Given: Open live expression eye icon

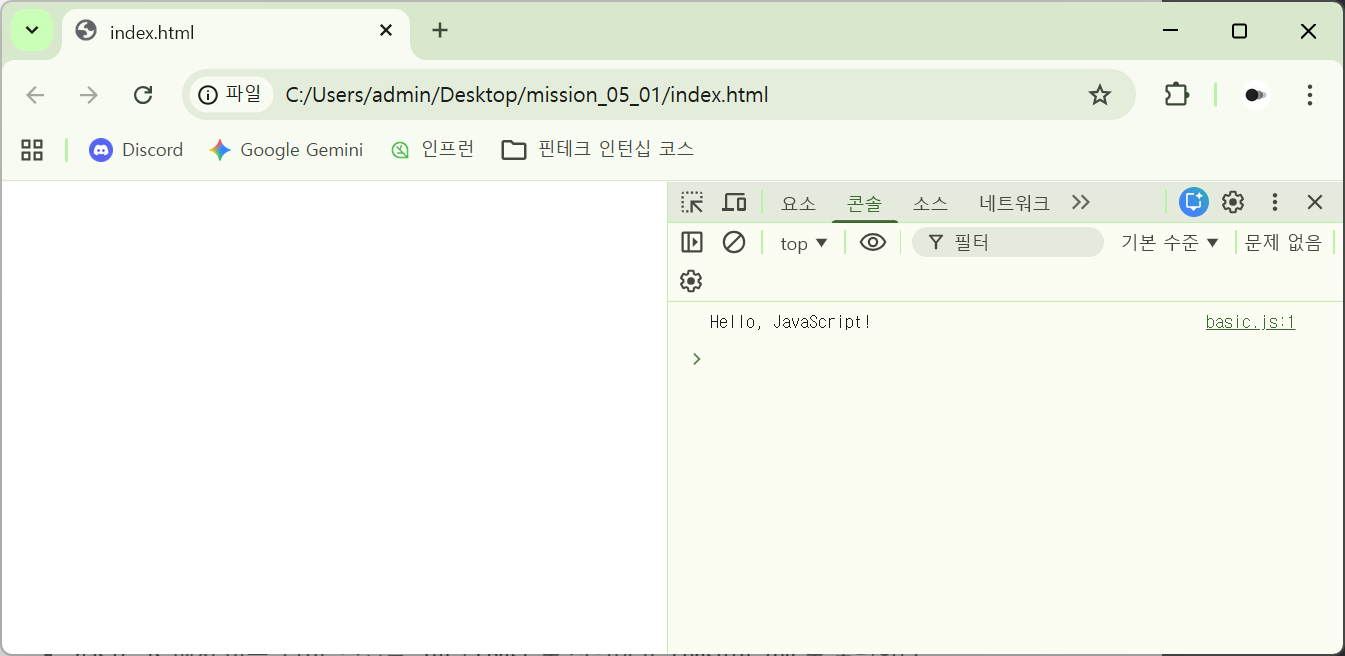Looking at the screenshot, I should coord(873,242).
